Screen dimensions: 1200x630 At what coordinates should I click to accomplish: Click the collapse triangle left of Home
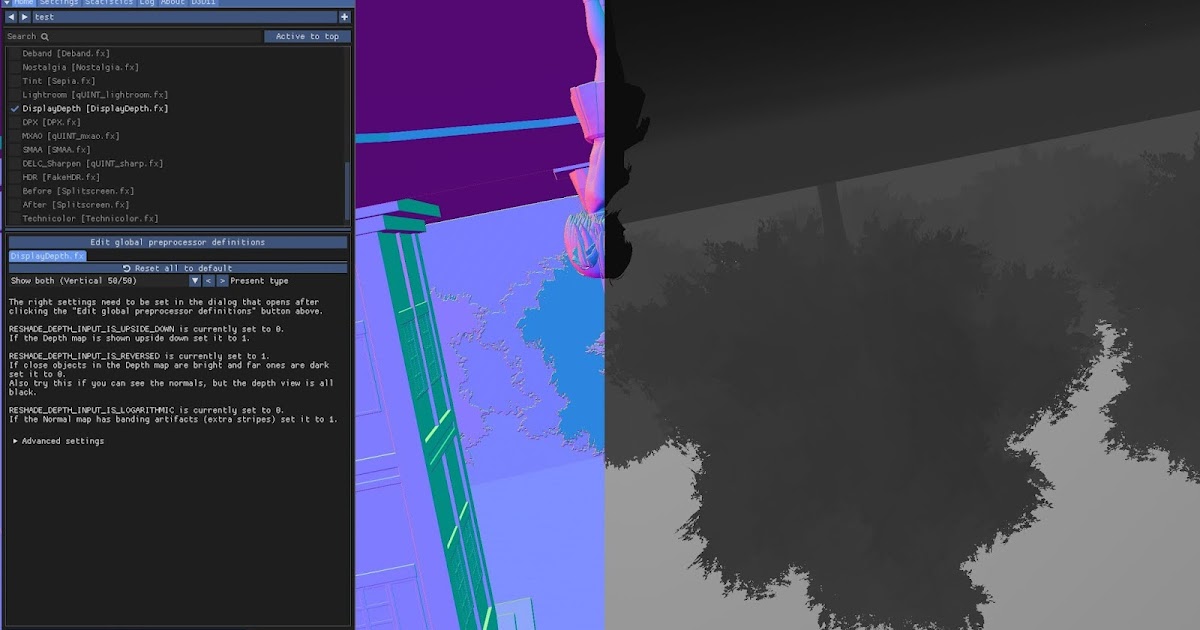pyautogui.click(x=5, y=3)
